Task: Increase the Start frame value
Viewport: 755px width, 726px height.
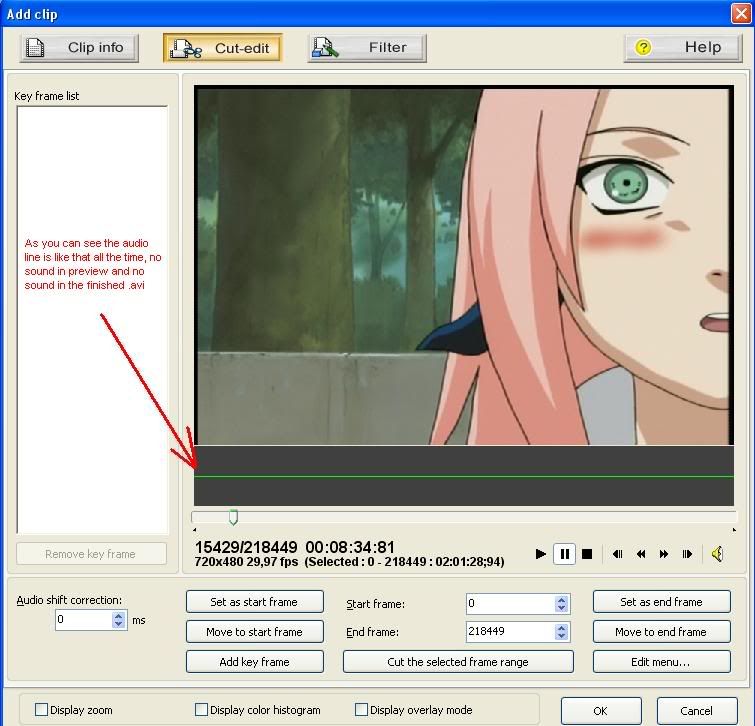Action: click(x=561, y=600)
